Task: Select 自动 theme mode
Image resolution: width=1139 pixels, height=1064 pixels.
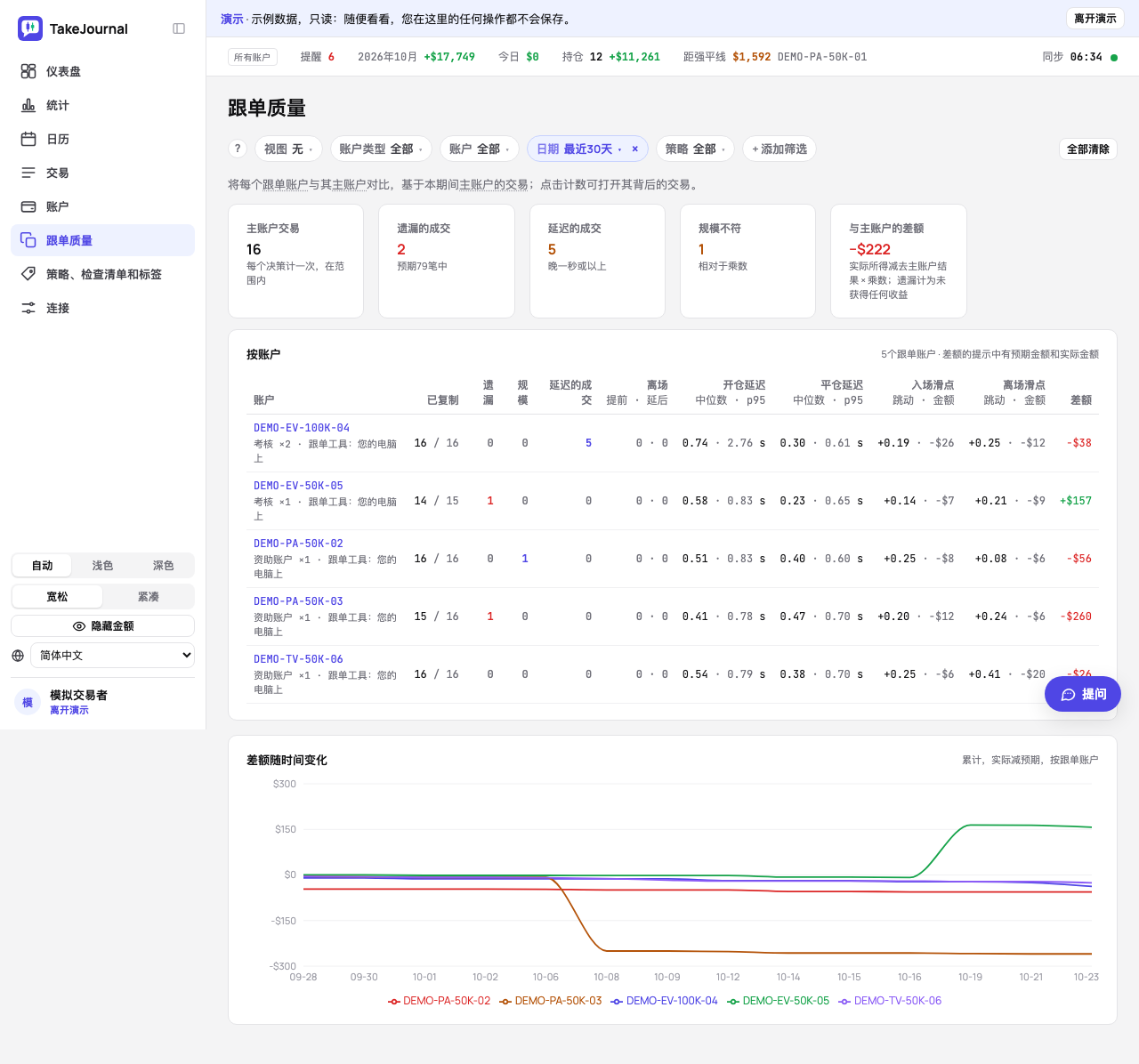Action: pyautogui.click(x=42, y=566)
